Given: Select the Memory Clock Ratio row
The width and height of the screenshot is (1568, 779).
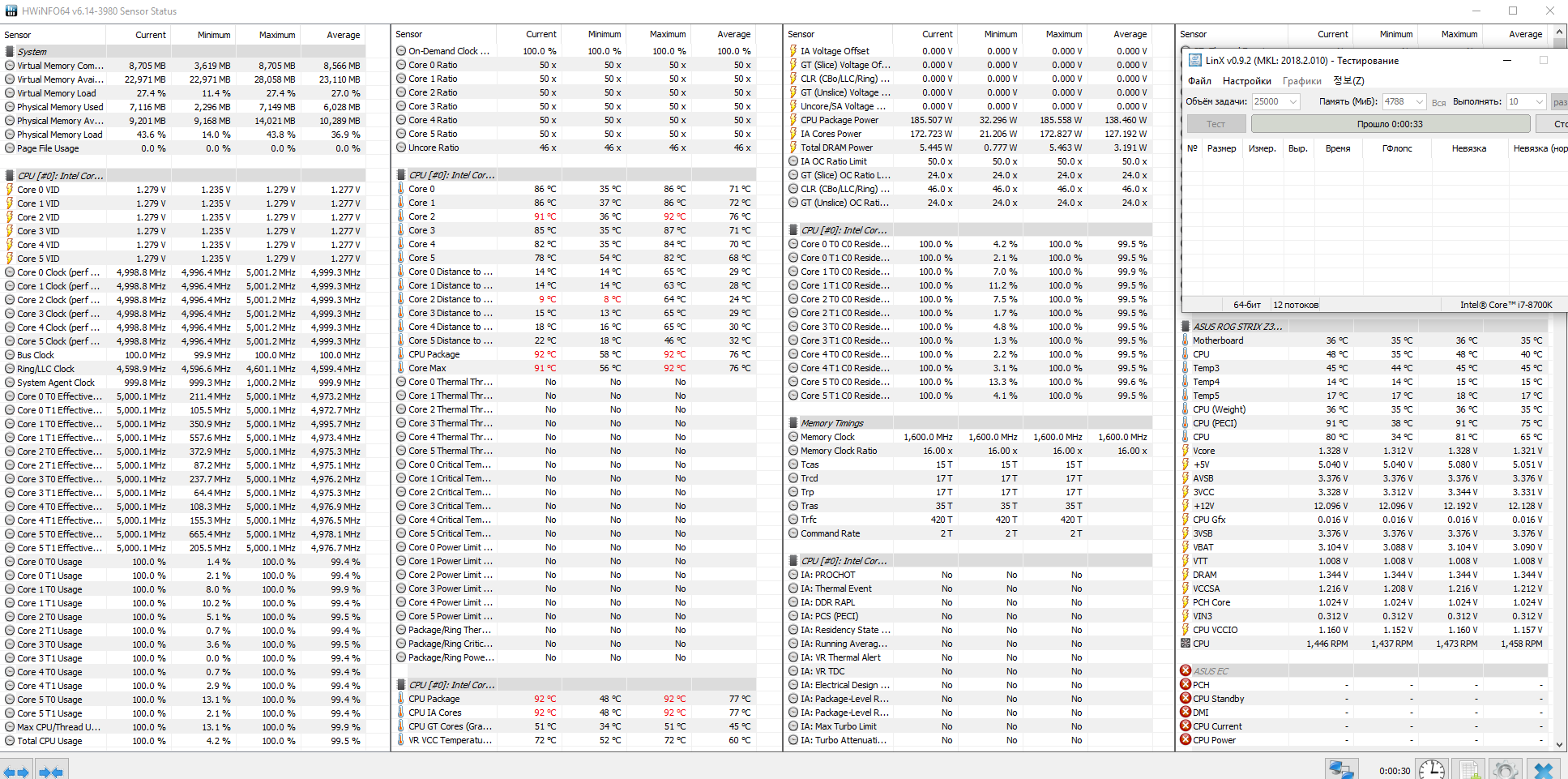Looking at the screenshot, I should click(x=968, y=451).
